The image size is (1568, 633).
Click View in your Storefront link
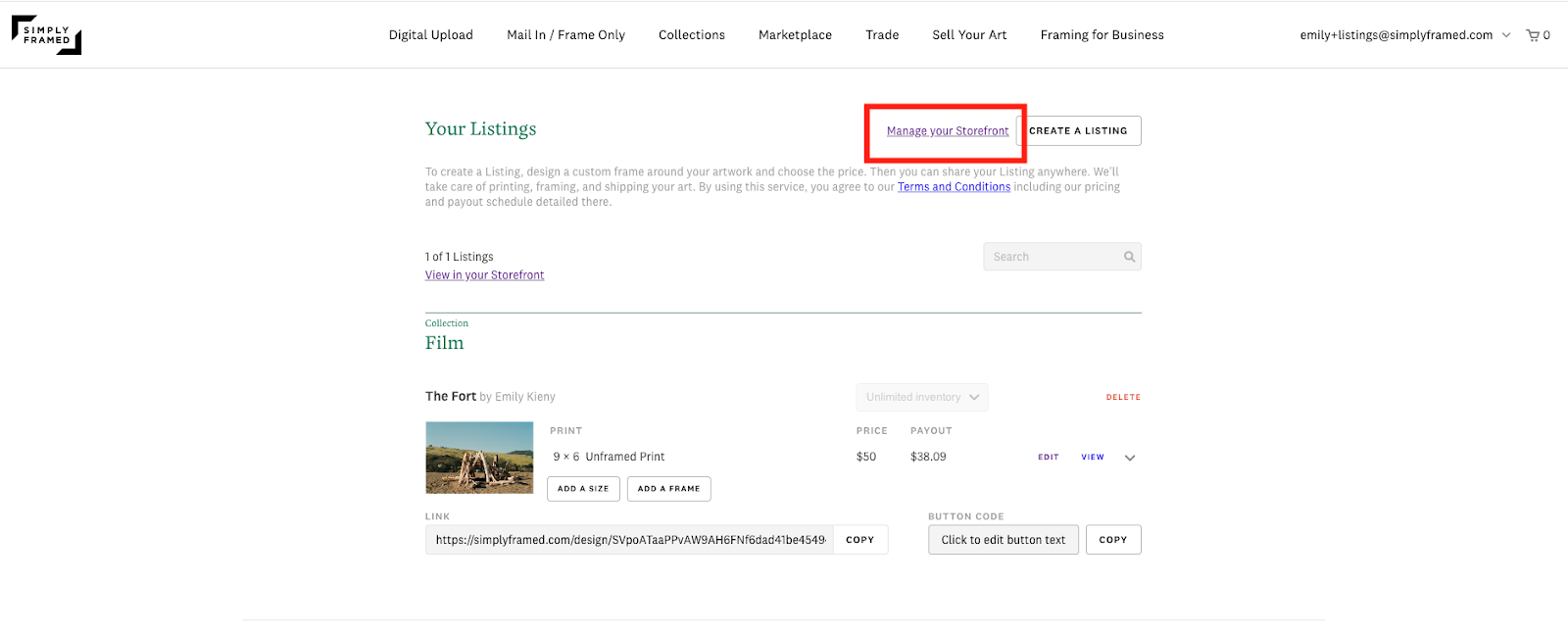coord(484,275)
